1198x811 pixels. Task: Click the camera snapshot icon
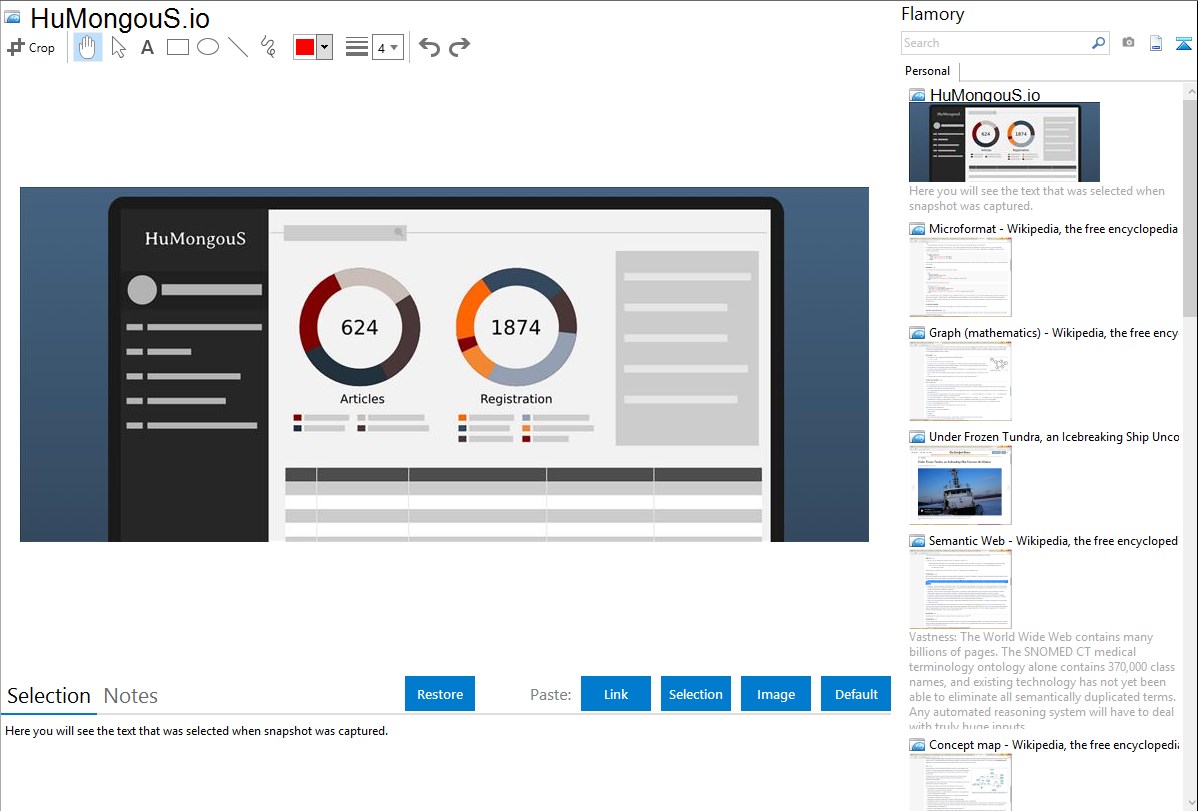pos(1128,43)
